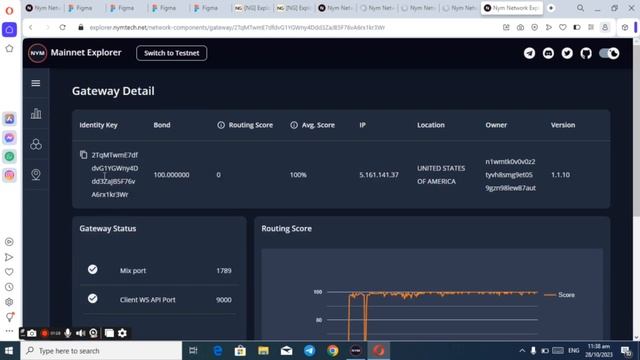Select the Avg. Score value 100%
640x360 pixels.
[x=298, y=175]
